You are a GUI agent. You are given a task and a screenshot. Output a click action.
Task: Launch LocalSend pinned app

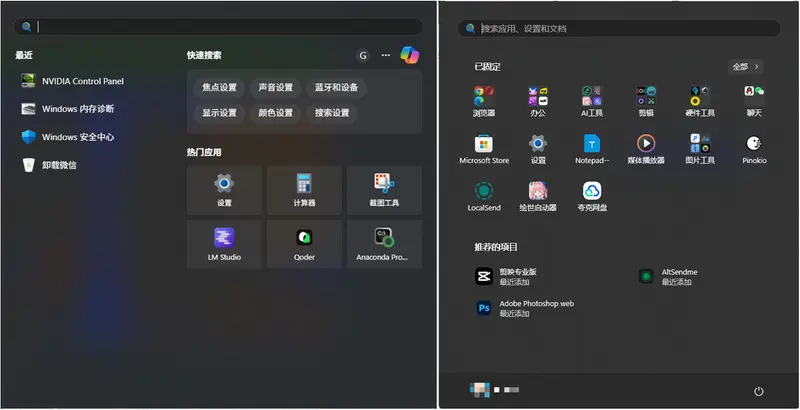pyautogui.click(x=484, y=196)
